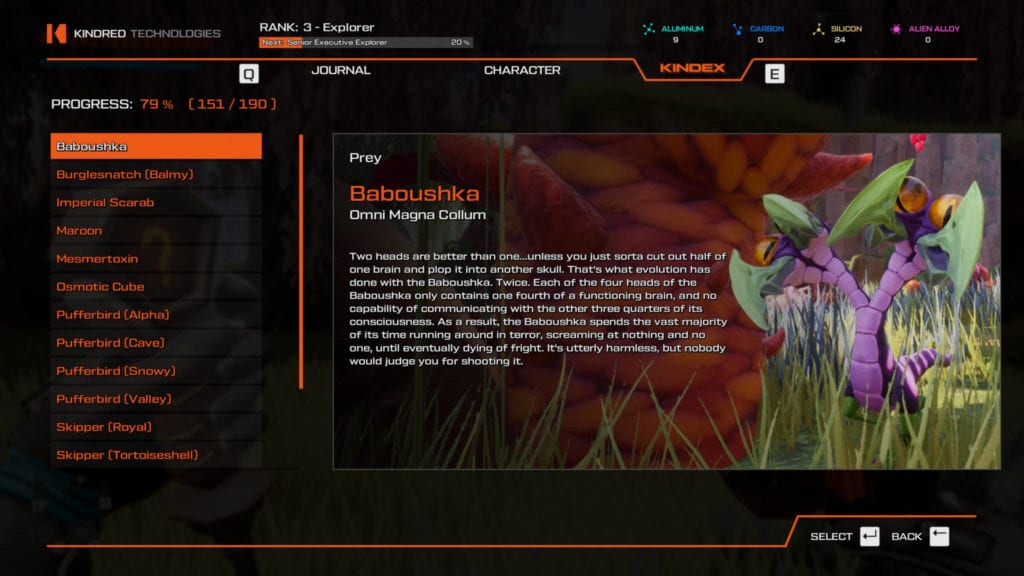Click the Alien Alloy resource icon
The width and height of the screenshot is (1024, 576).
tap(896, 29)
